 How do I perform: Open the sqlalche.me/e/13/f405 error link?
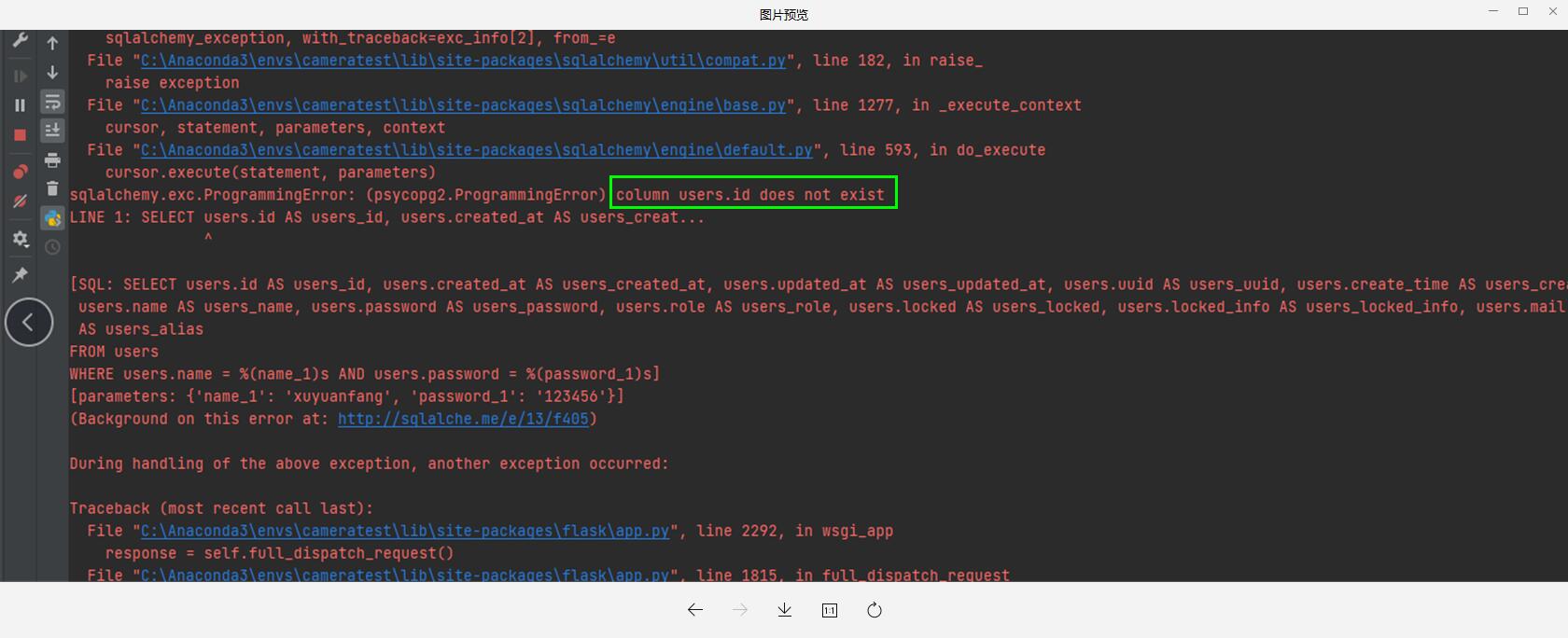coord(463,419)
